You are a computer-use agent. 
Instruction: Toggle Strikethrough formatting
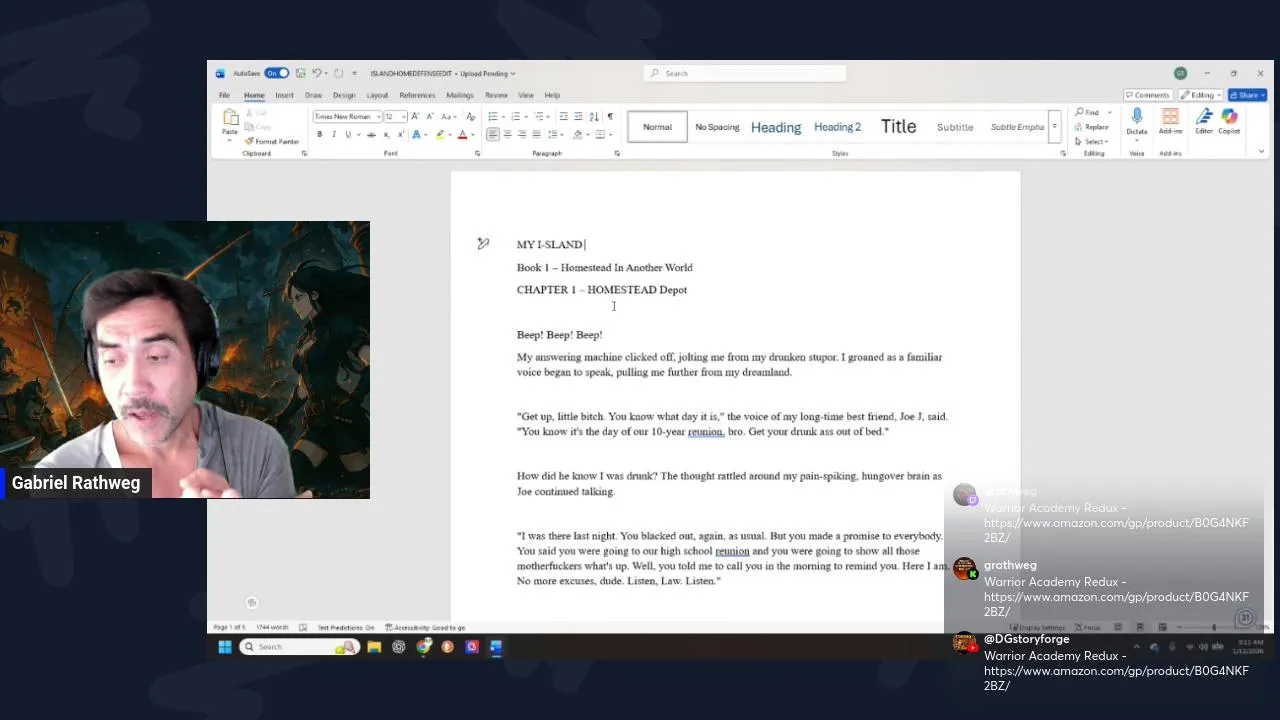(371, 135)
